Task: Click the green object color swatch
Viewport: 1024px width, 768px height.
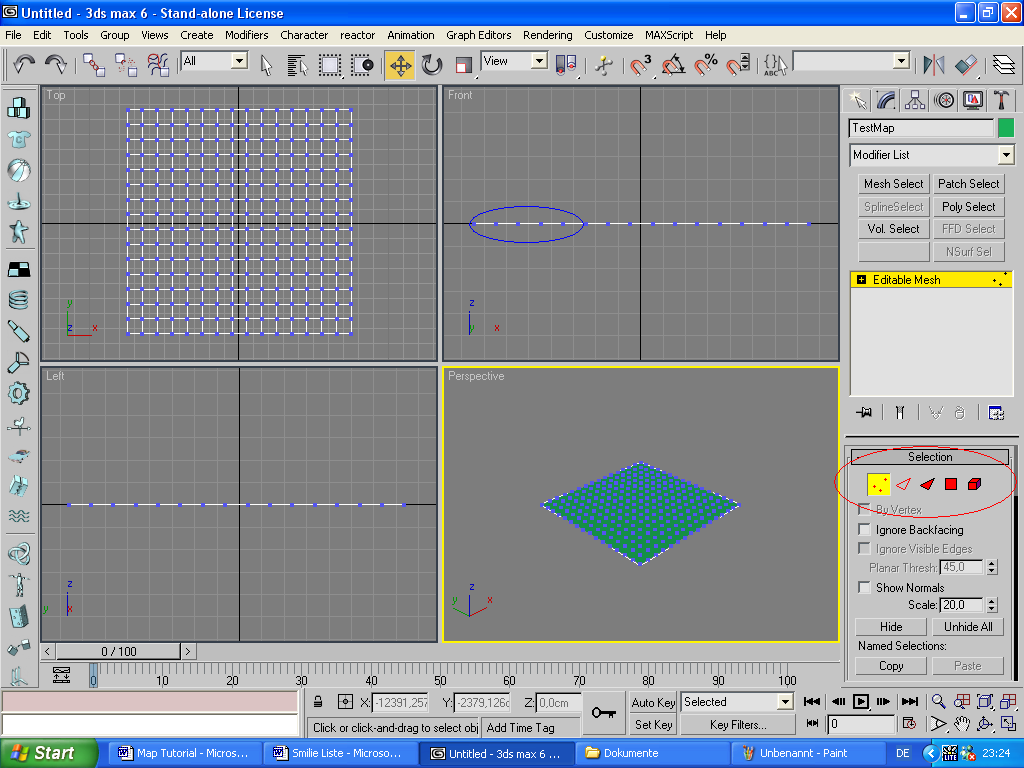Action: pos(1006,128)
